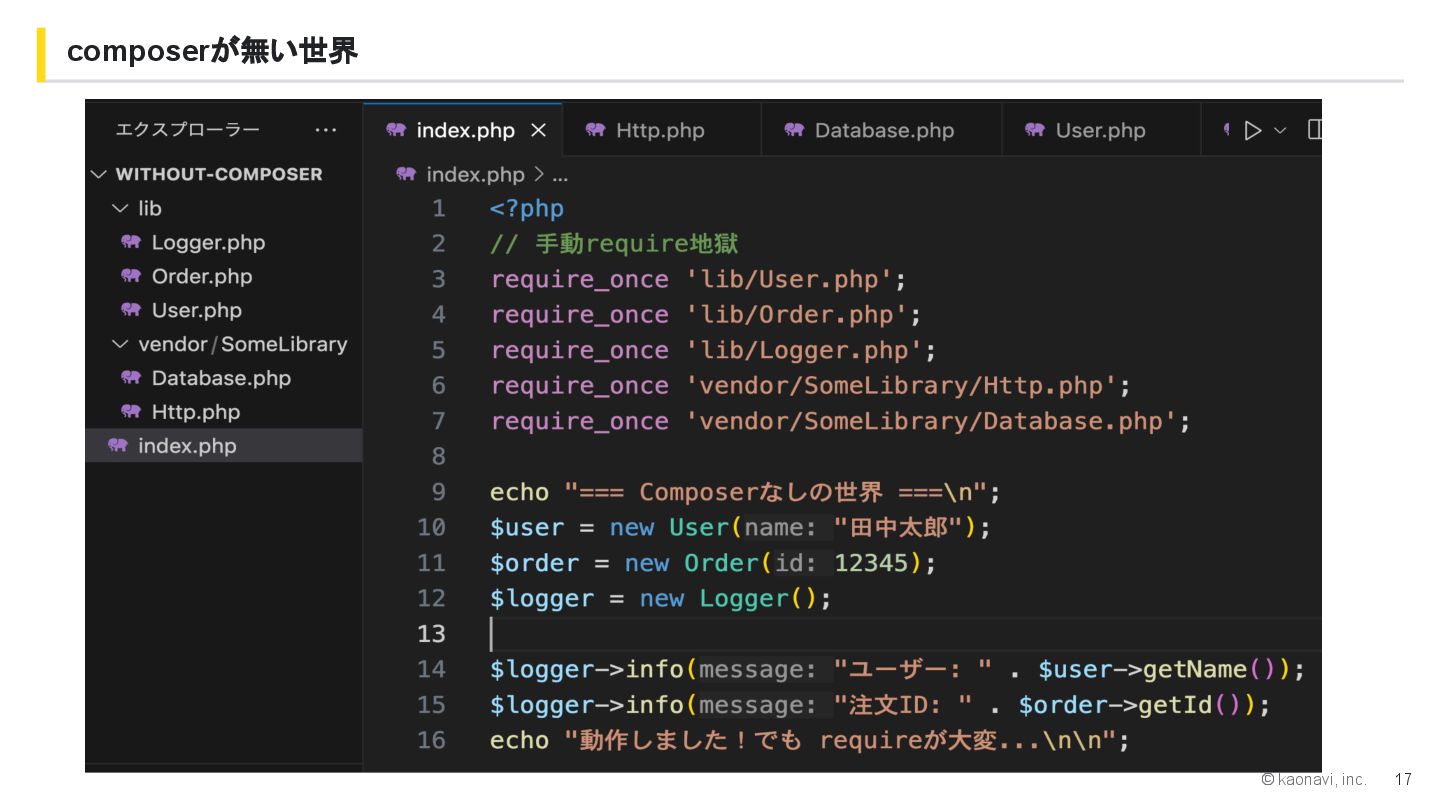Click the 田中太郎 string on line 10
This screenshot has width=1440, height=810.
[898, 527]
